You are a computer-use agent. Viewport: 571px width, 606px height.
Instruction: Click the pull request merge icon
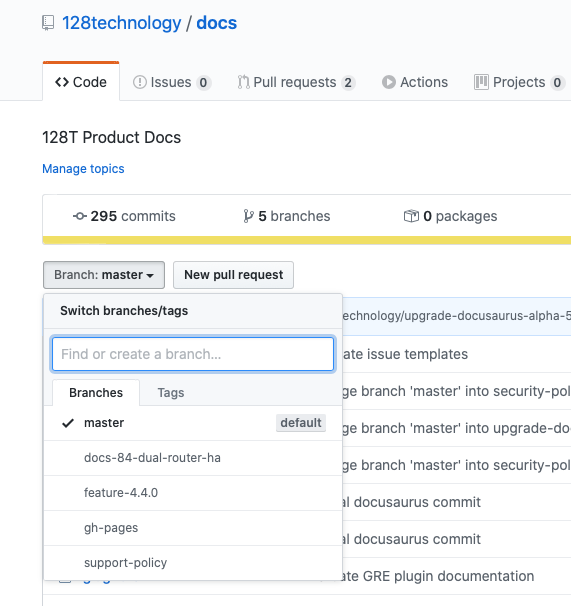coord(243,82)
